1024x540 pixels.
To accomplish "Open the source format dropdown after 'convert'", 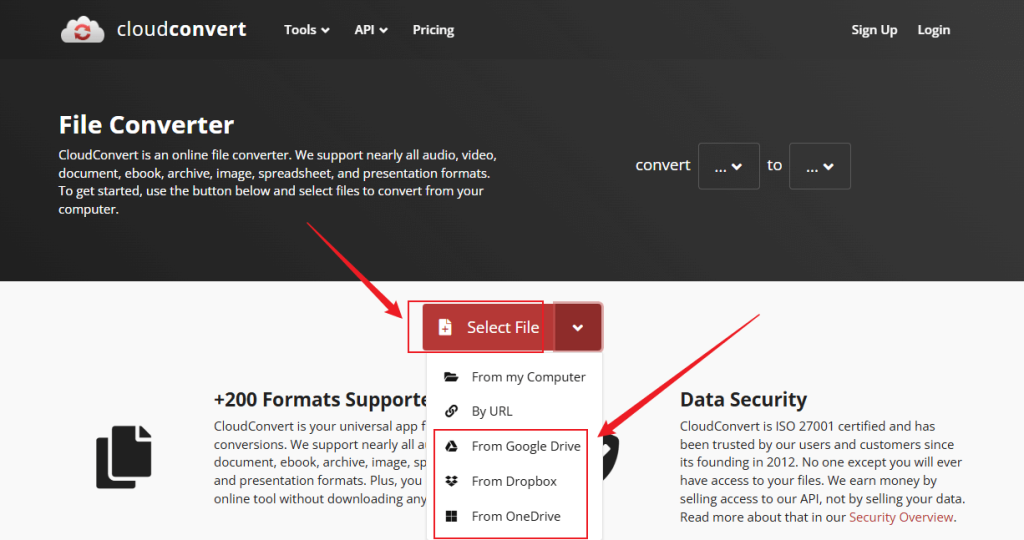I will pos(729,167).
